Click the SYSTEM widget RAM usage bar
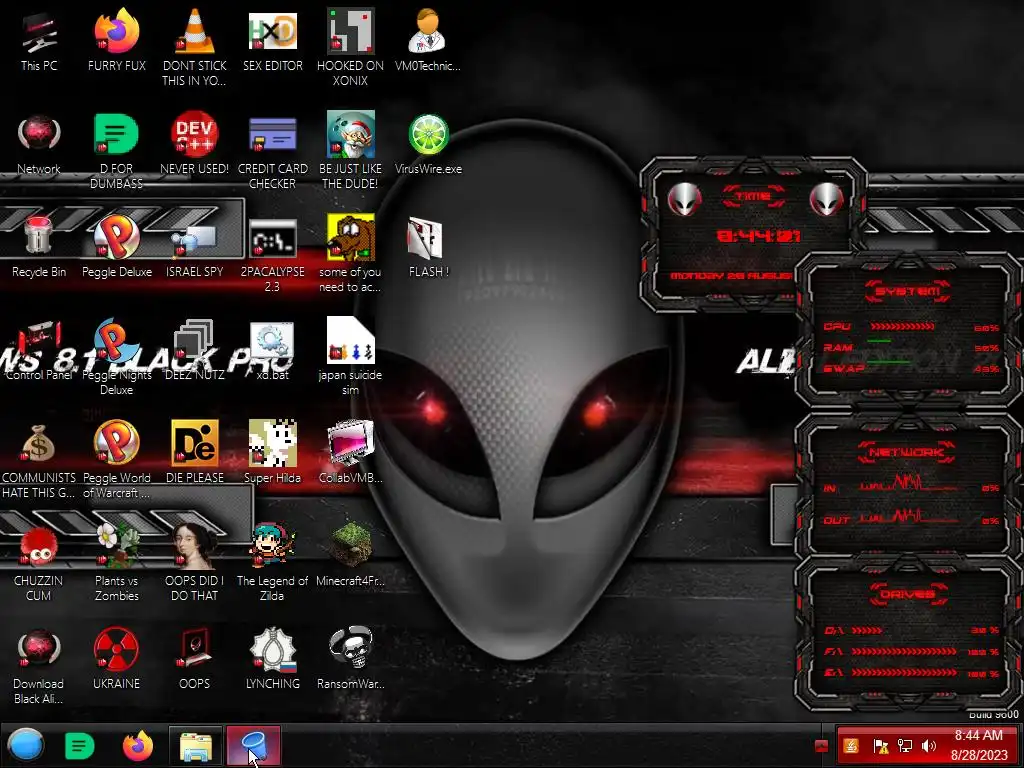The height and width of the screenshot is (768, 1024). (879, 342)
